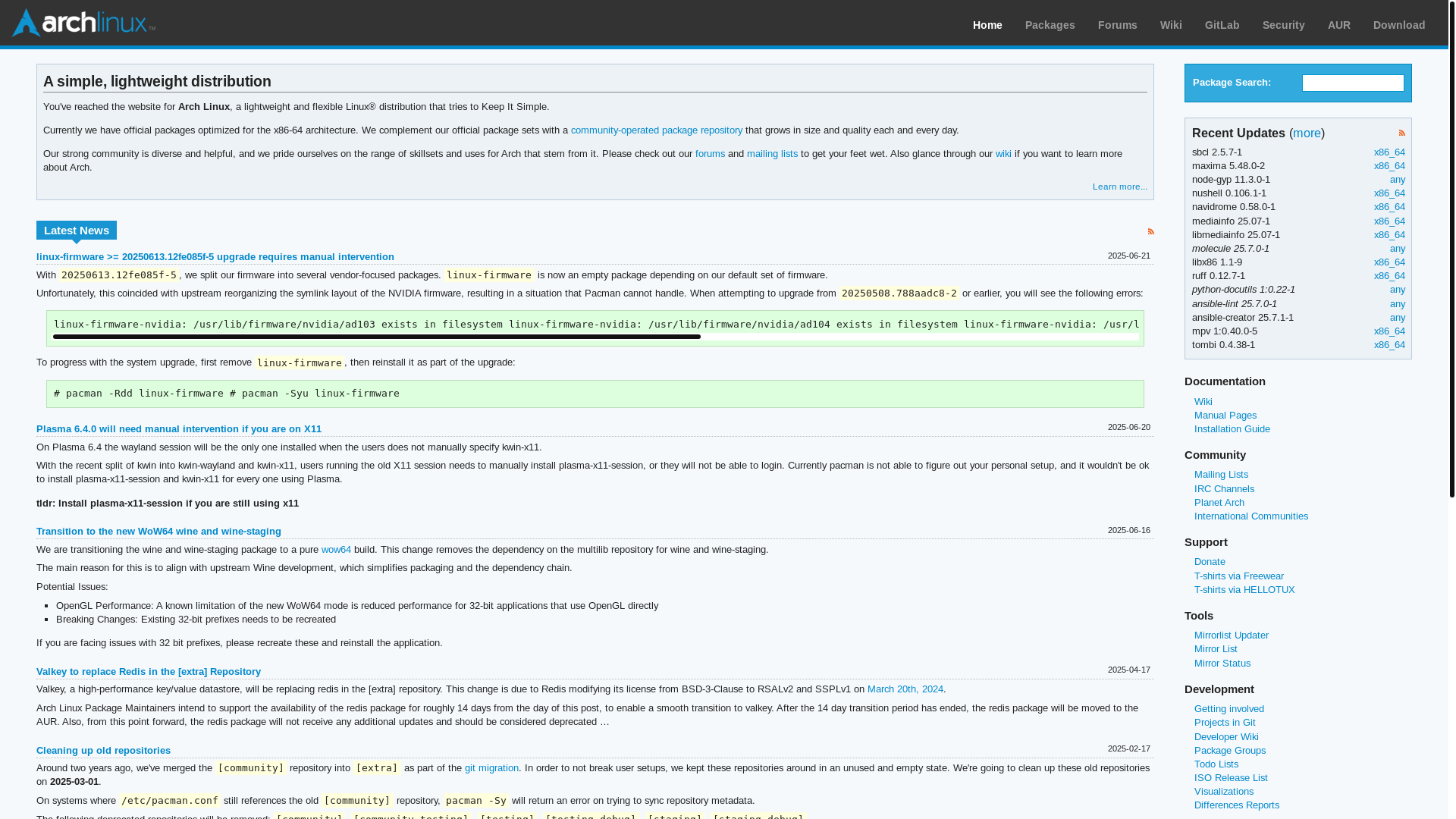Open the Home nav item
1456x819 pixels.
[987, 25]
